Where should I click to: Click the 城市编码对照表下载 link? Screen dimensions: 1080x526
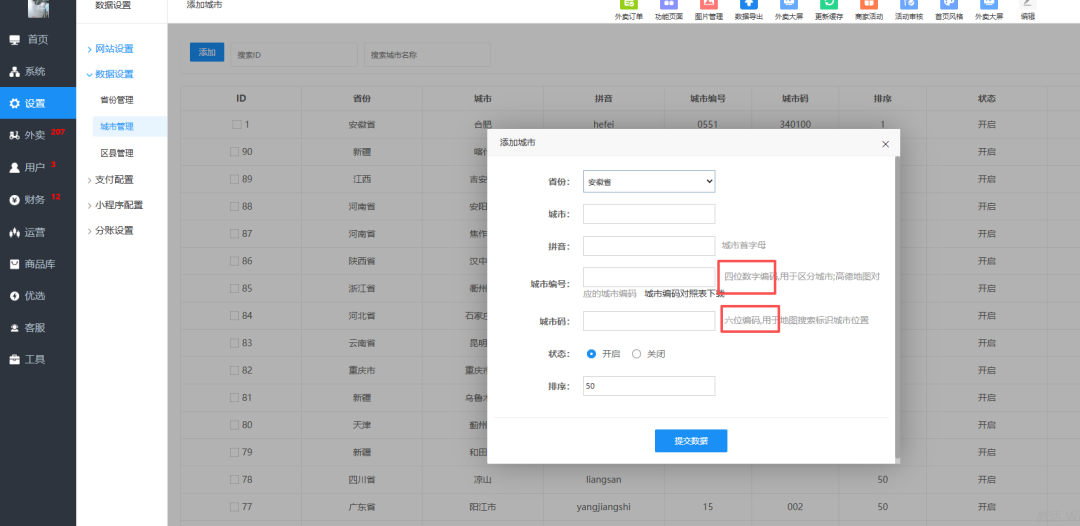pos(684,294)
